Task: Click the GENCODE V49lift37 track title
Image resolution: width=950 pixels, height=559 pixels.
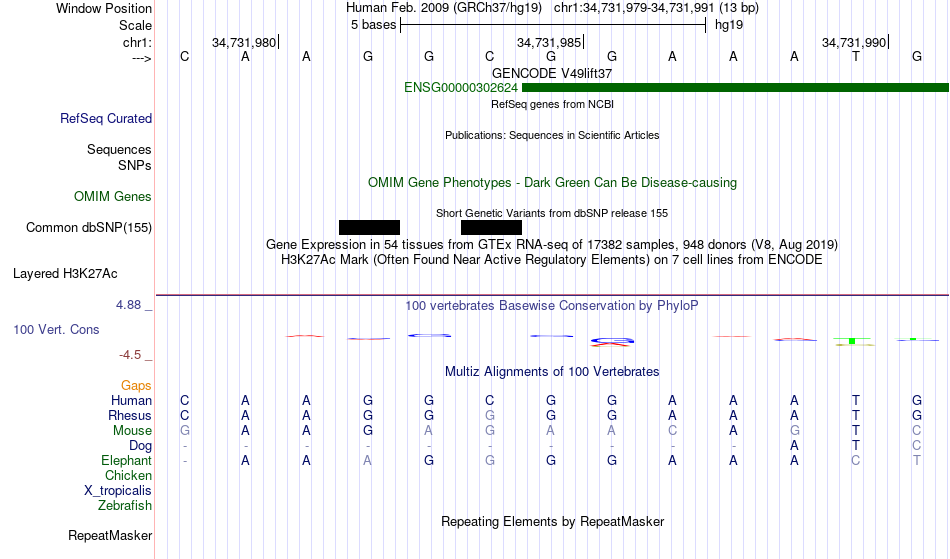Action: pyautogui.click(x=552, y=73)
